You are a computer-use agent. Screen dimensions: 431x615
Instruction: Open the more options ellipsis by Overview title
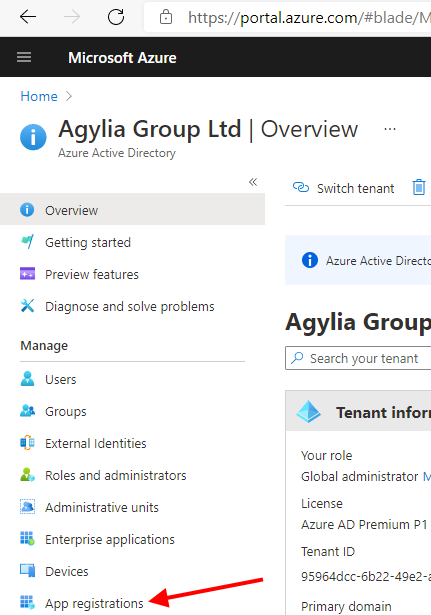tap(390, 129)
